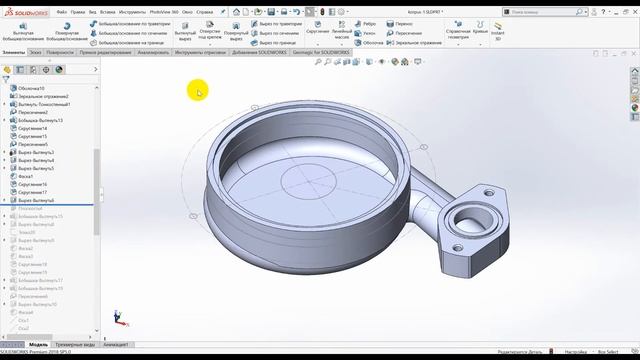This screenshot has height=360, width=640.
Task: Expand the Вырез-Вытянуть5 feature
Action: coord(4,168)
